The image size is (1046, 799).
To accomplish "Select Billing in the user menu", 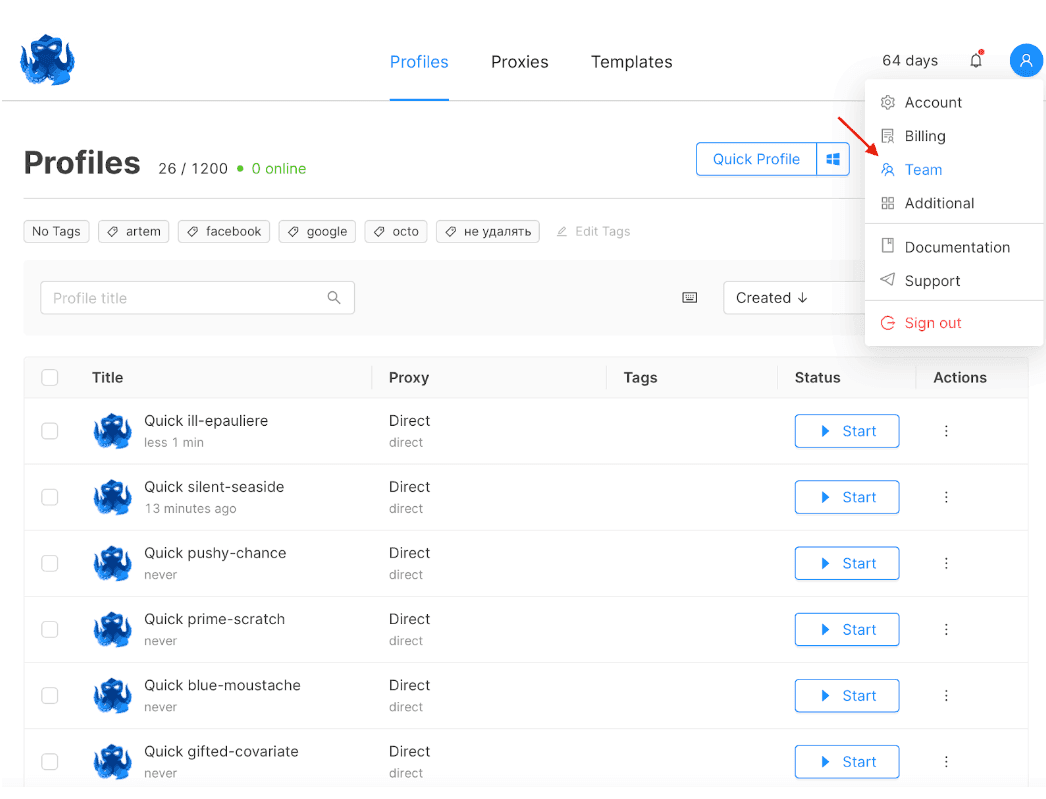I will (924, 136).
